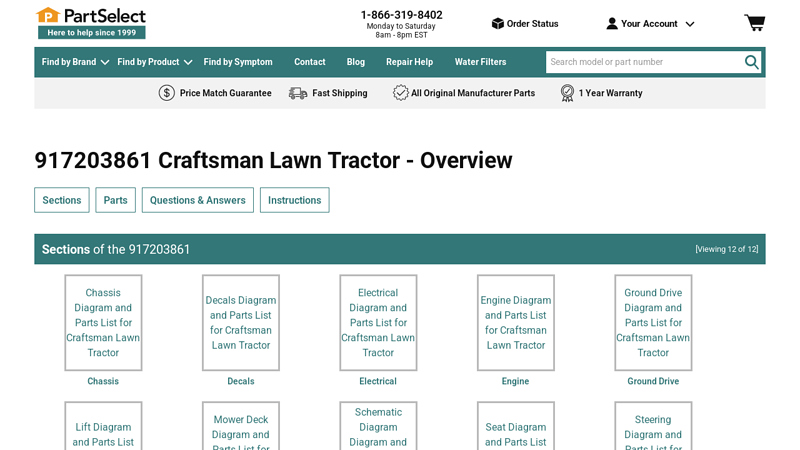800x450 pixels.
Task: Open the Decals diagram thumbnail
Action: 241,322
